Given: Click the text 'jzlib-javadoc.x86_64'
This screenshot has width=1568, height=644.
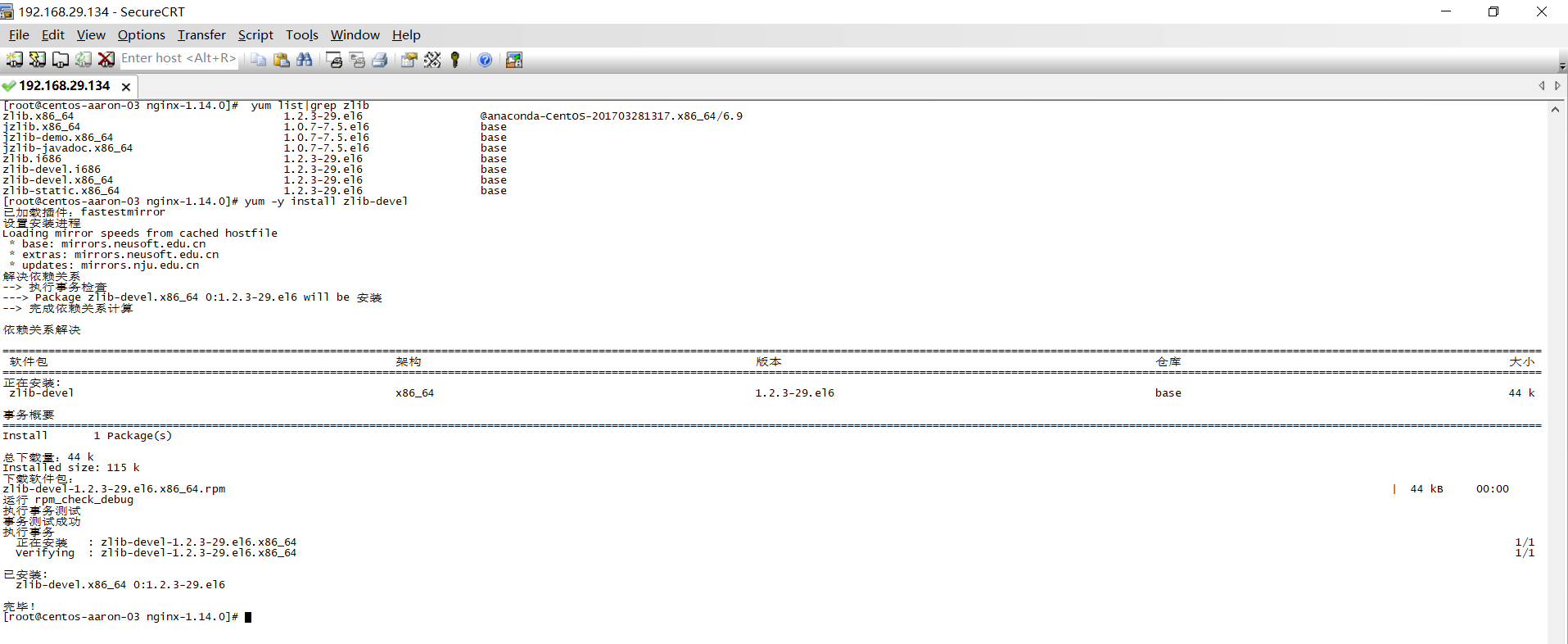Looking at the screenshot, I should (x=68, y=148).
